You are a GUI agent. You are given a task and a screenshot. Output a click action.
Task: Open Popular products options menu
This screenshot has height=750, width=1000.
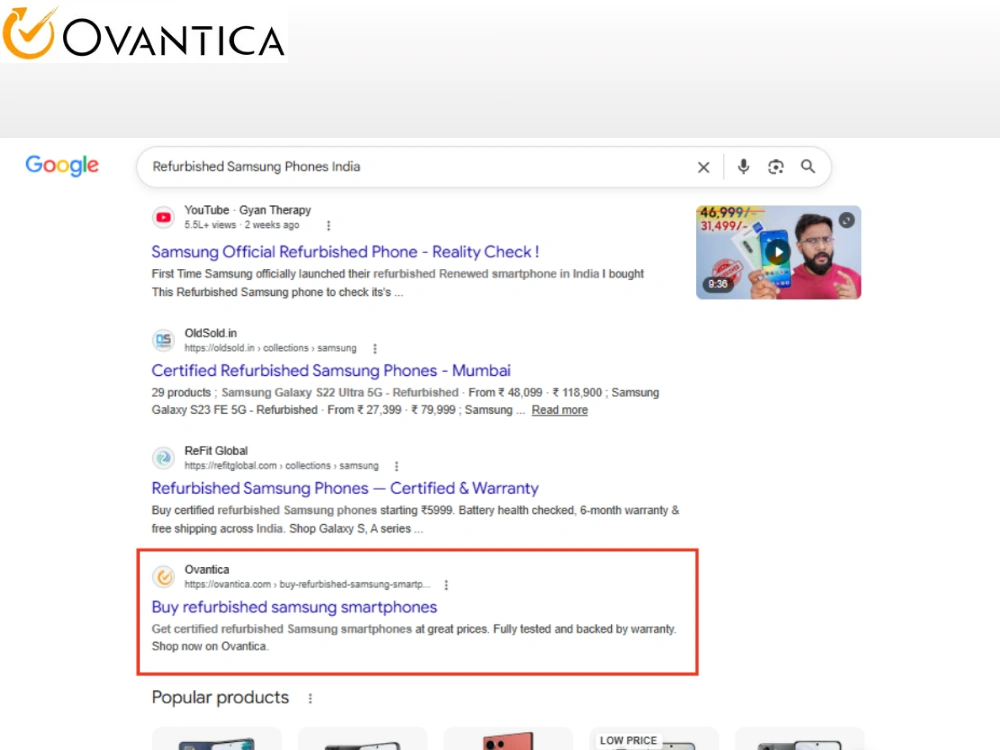[310, 698]
